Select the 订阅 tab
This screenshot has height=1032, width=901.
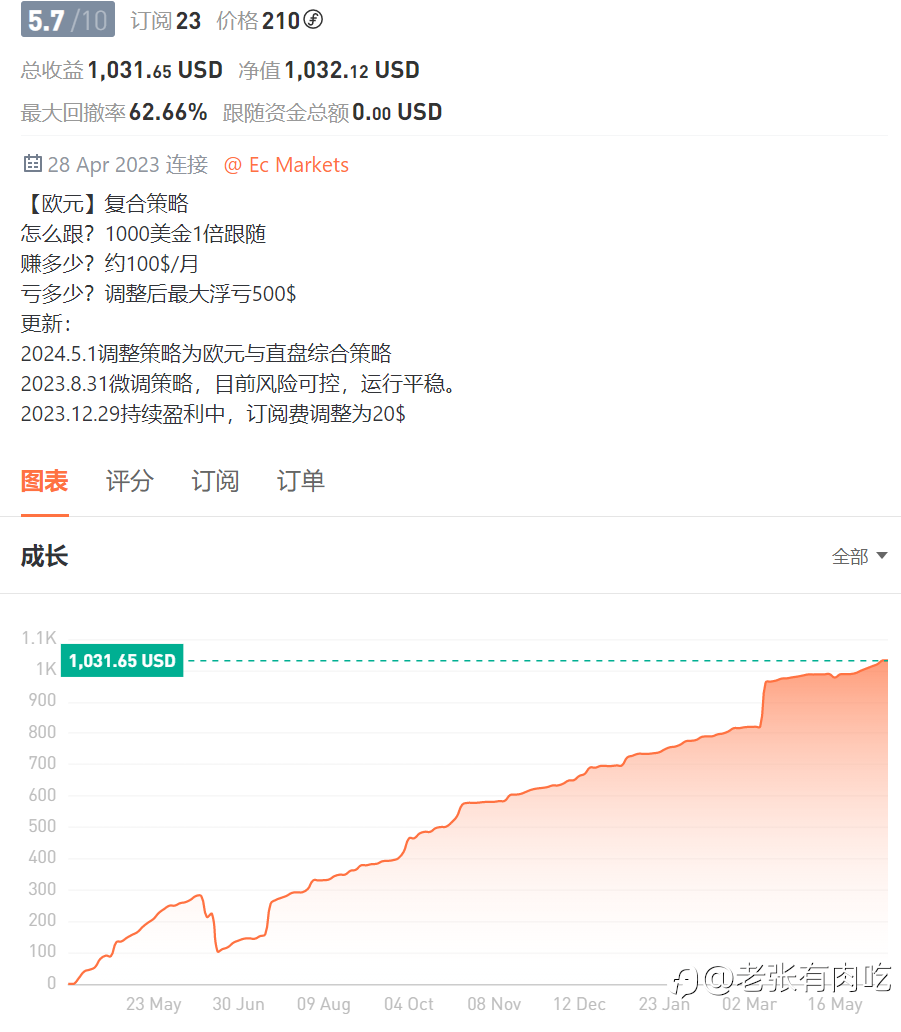click(215, 481)
